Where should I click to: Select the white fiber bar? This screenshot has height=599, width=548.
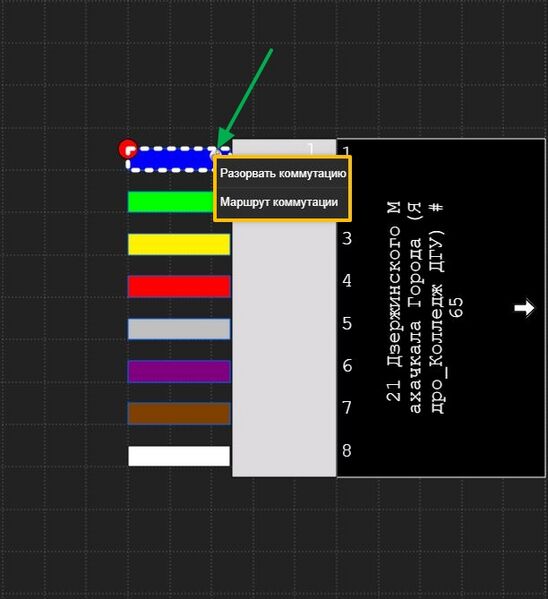[179, 456]
